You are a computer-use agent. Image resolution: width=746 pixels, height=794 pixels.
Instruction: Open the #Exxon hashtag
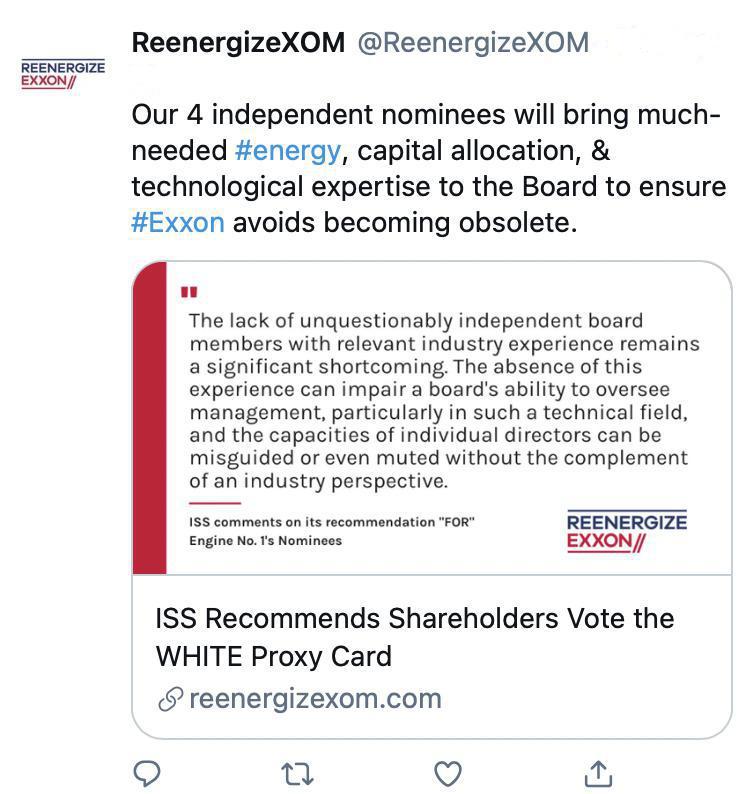pyautogui.click(x=177, y=221)
